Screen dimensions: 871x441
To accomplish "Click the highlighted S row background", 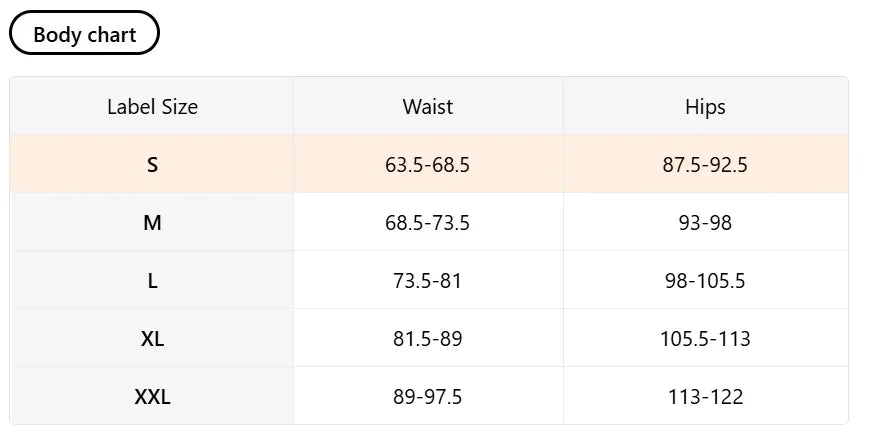I will pos(429,164).
